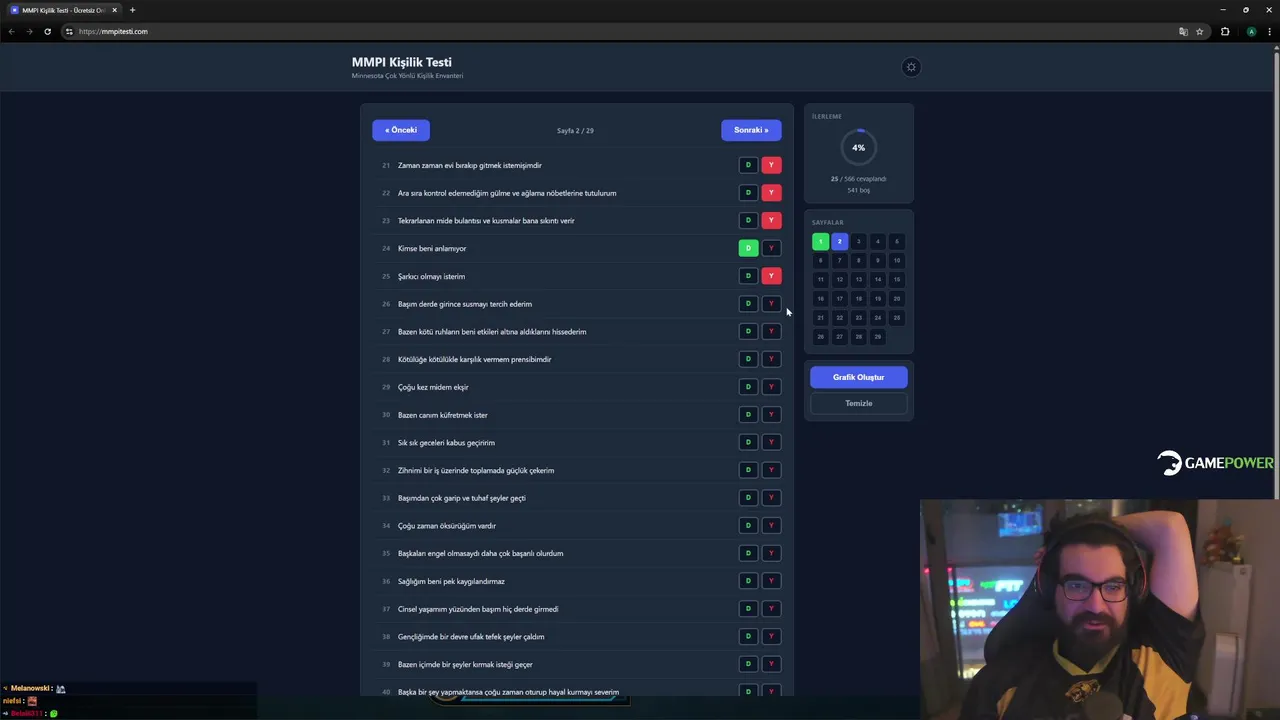Screen dimensions: 1280x720
Task: Go to the previous page with Önceki
Action: [x=401, y=130]
